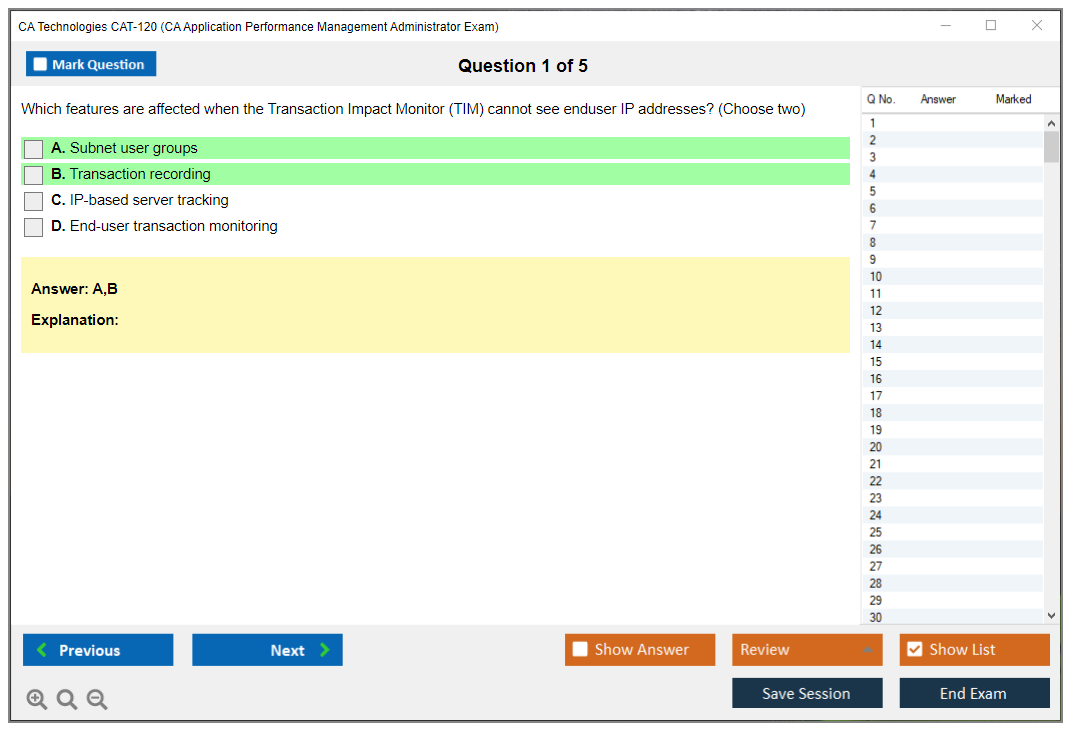Screen dimensions: 1075x735
Task: Check answer option A Subnet user groups
Action: tap(34, 149)
